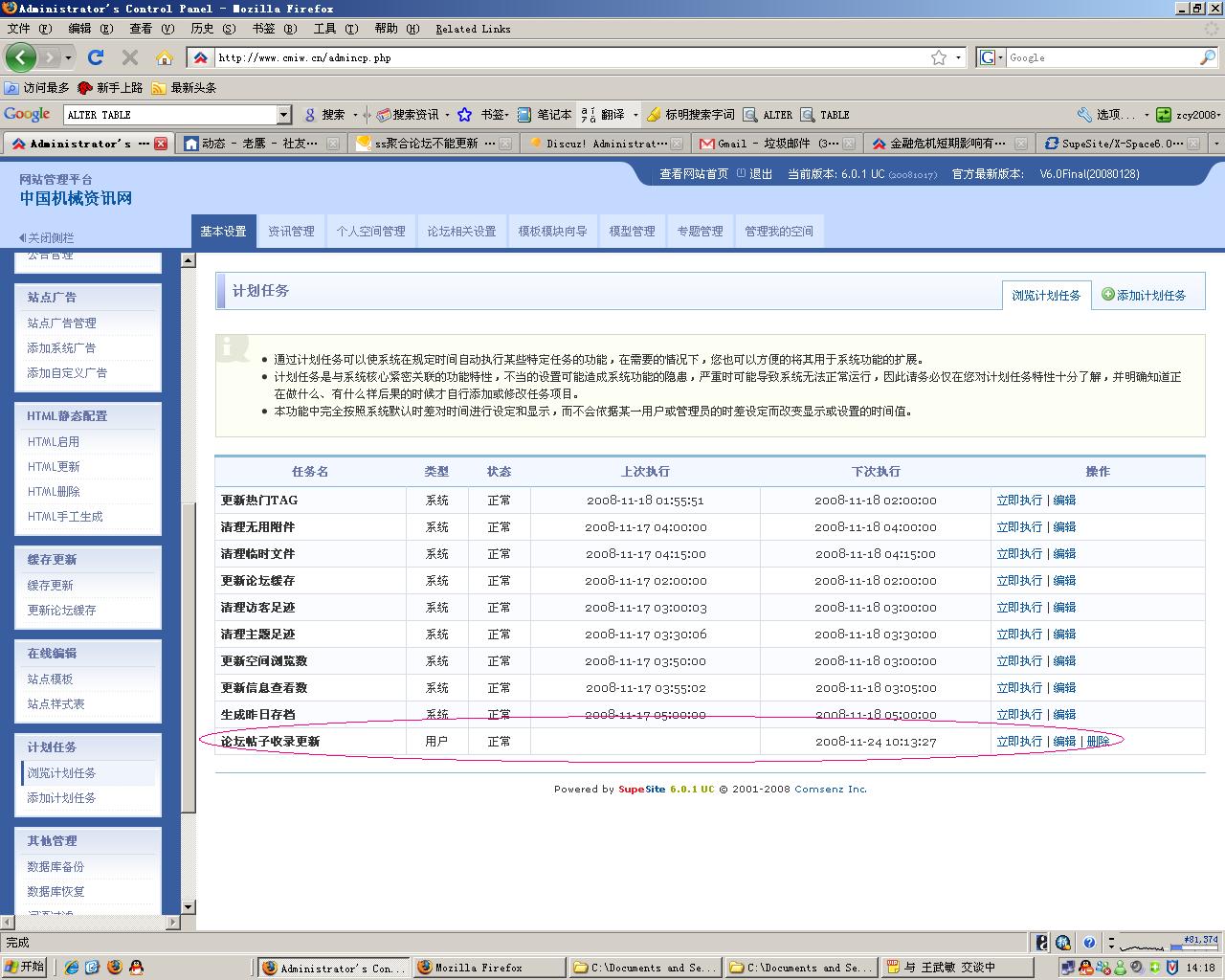Click 立即执行 for 论坛帖子收录更新
Image resolution: width=1225 pixels, height=980 pixels.
1019,741
